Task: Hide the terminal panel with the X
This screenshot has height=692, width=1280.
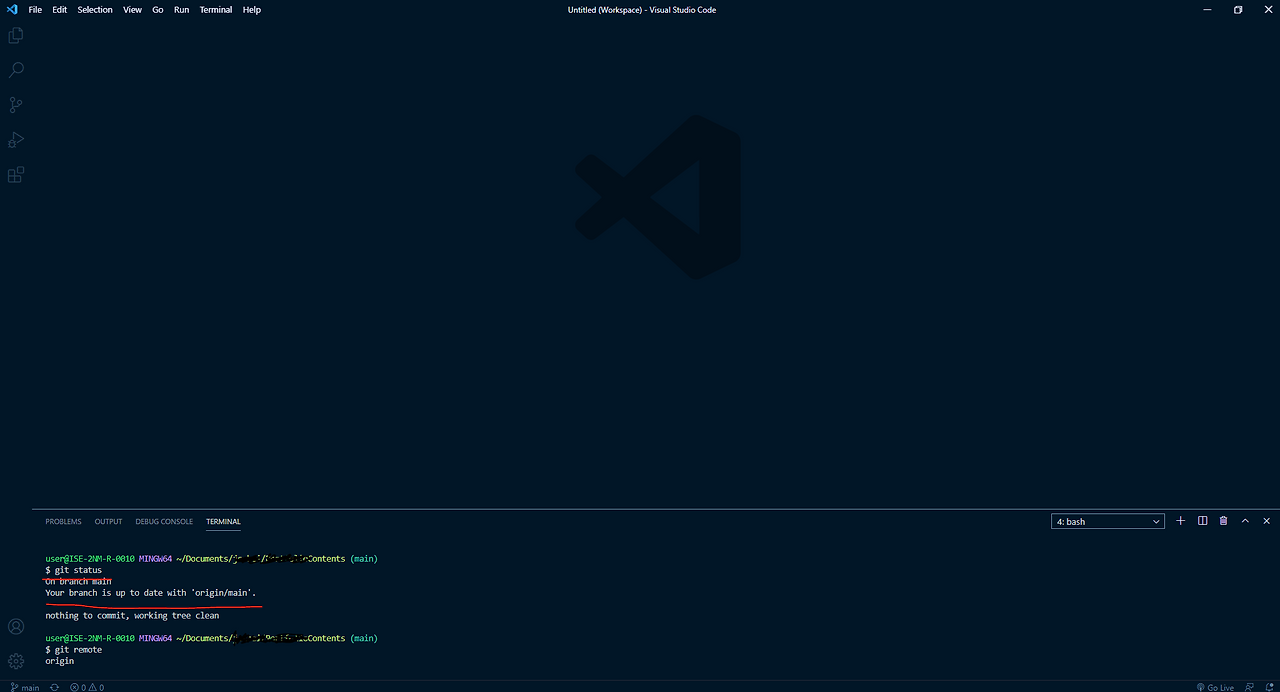Action: pyautogui.click(x=1266, y=520)
